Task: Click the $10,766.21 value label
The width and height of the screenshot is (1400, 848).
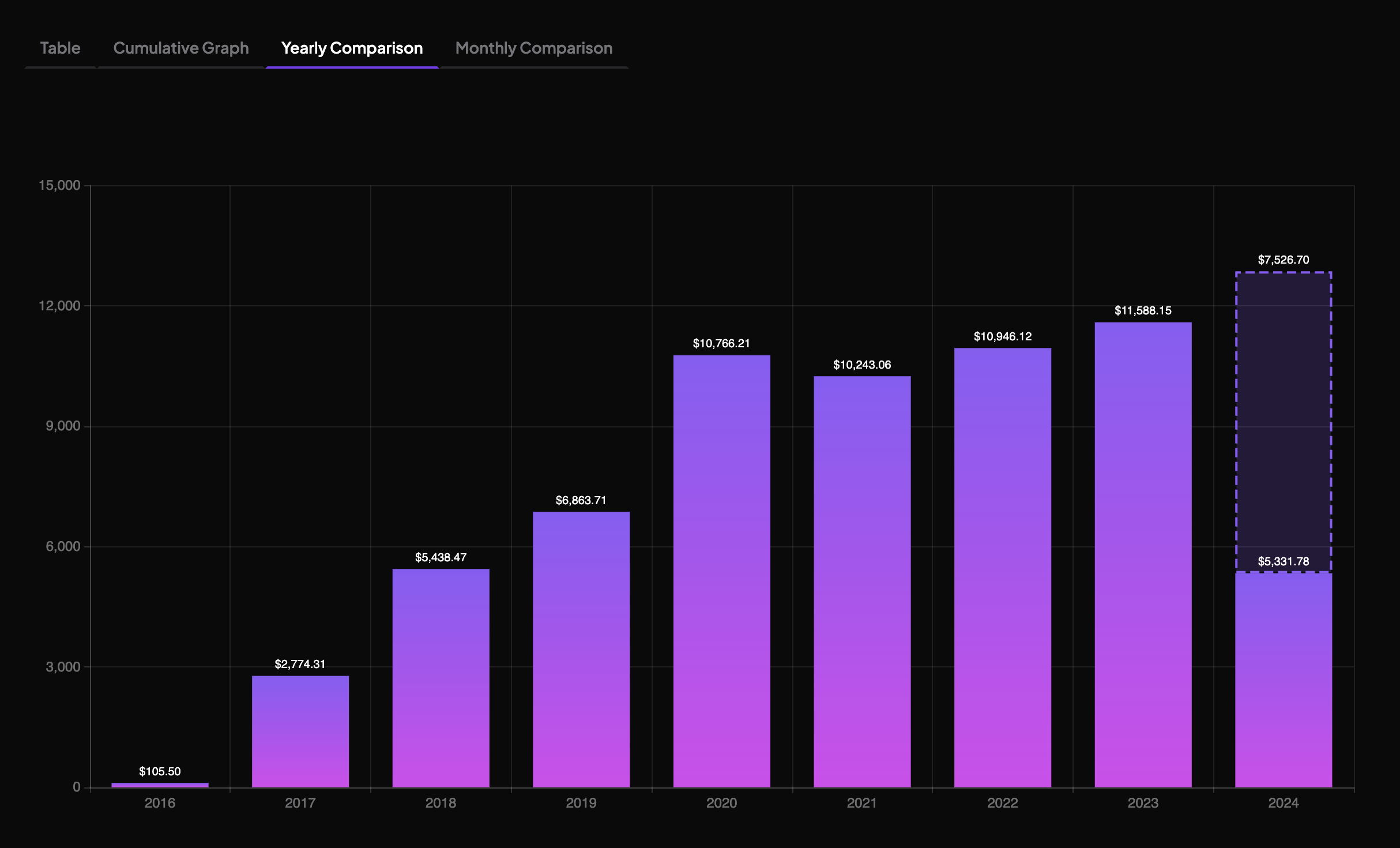Action: pos(721,343)
